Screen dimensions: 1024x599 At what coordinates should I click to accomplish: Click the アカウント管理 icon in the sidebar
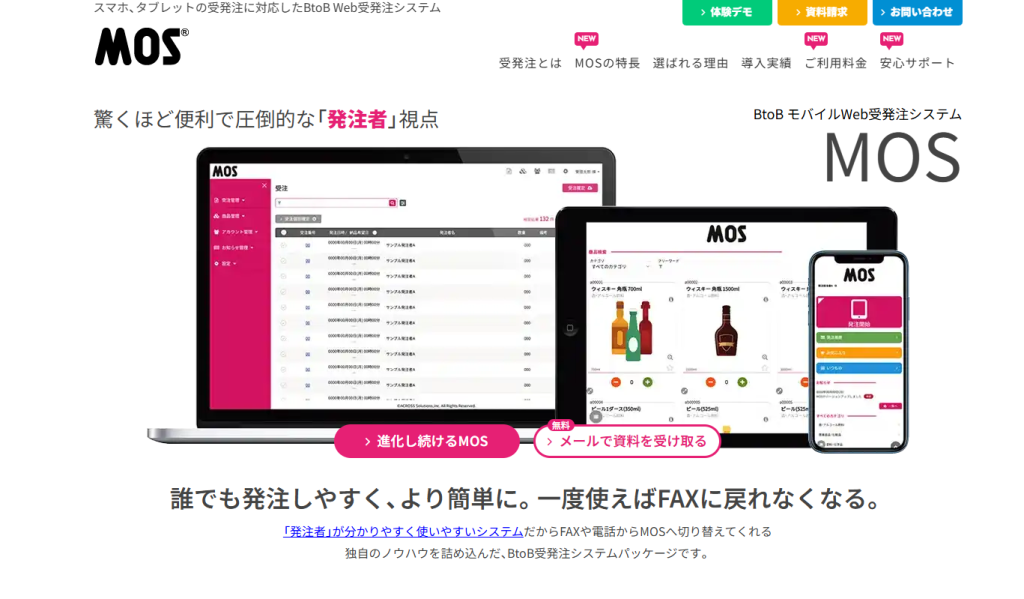coord(215,230)
